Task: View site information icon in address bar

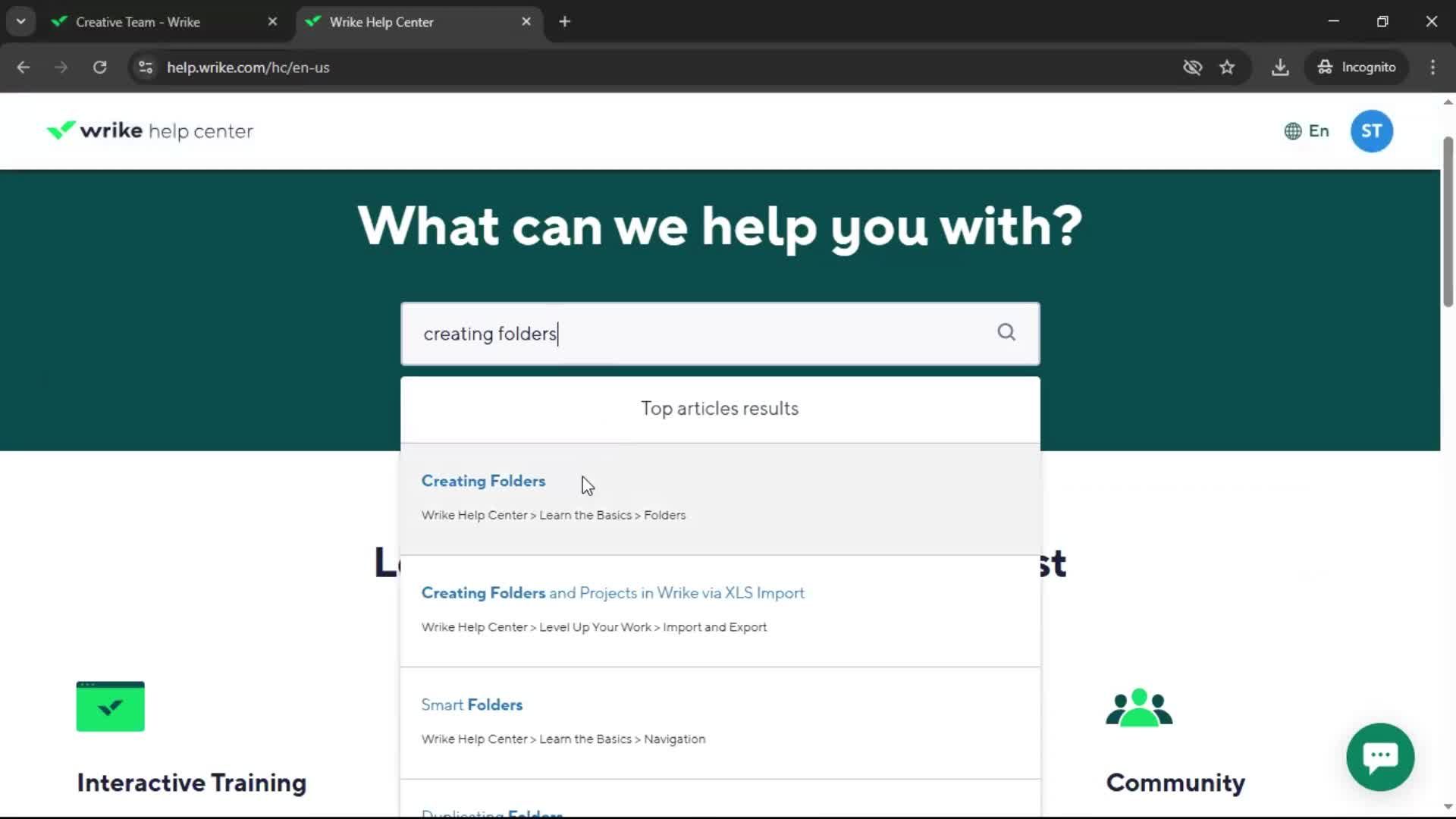Action: tap(146, 67)
